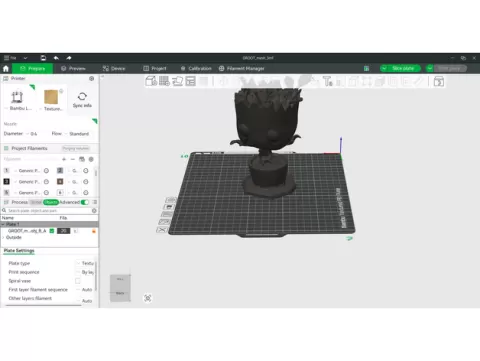Viewport: 480px width, 361px height.
Task: Undo the last action
Action: (56, 58)
